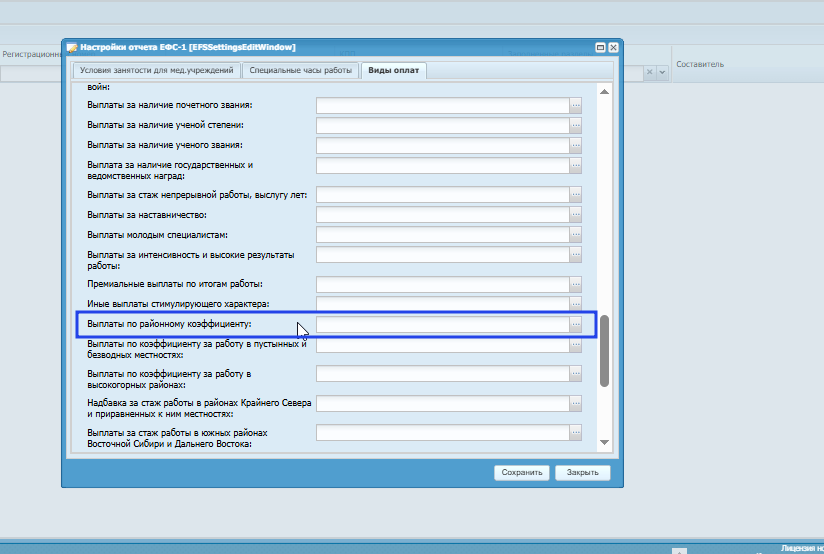Viewport: 824px width, 554px height.
Task: Open picker for Выплаты по районному коэффициенту
Action: (x=576, y=324)
